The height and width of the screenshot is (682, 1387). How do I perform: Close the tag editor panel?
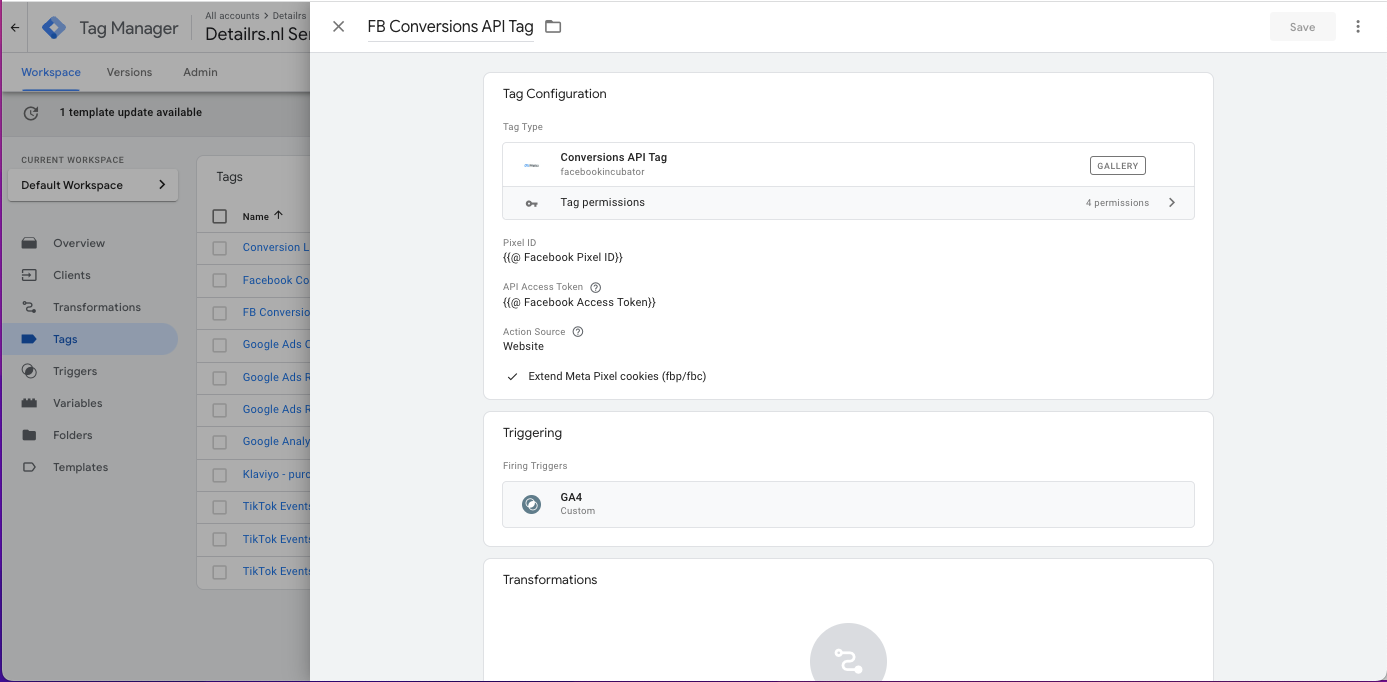point(339,27)
